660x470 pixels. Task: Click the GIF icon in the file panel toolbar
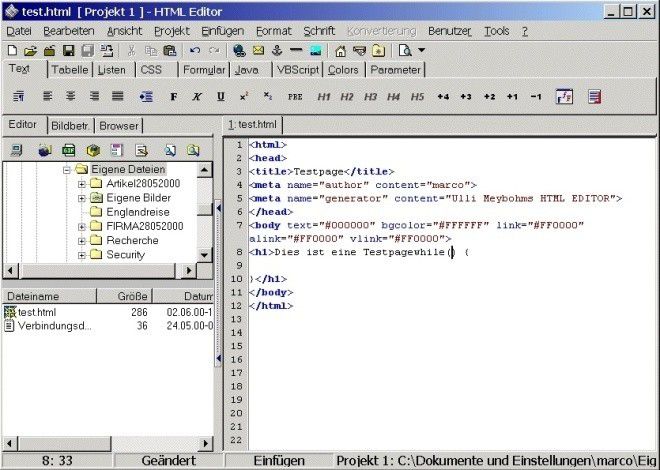(x=69, y=150)
